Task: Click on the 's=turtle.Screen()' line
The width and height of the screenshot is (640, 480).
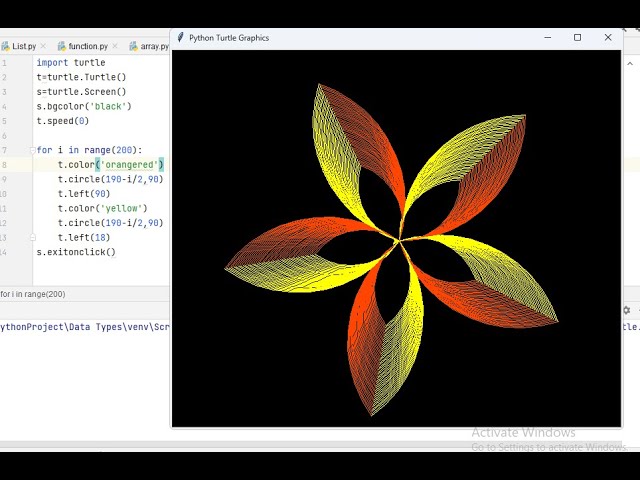Action: click(81, 92)
